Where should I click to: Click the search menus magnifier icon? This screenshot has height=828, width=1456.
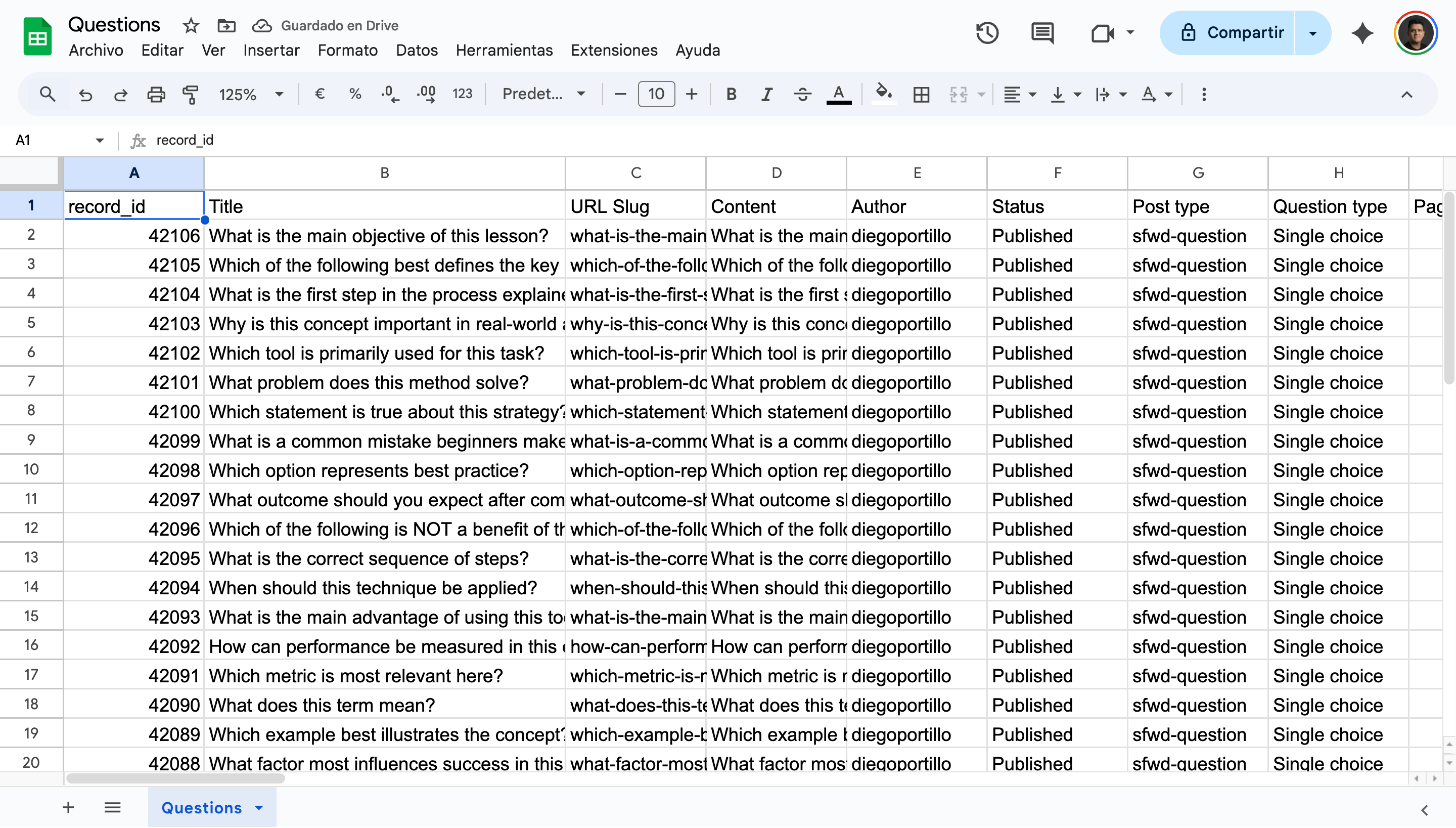(48, 95)
